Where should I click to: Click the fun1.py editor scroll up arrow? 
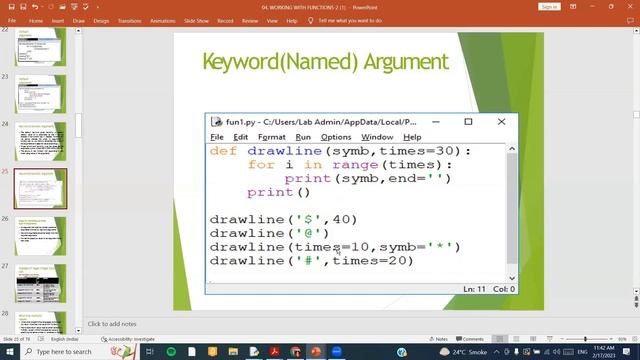tap(512, 149)
